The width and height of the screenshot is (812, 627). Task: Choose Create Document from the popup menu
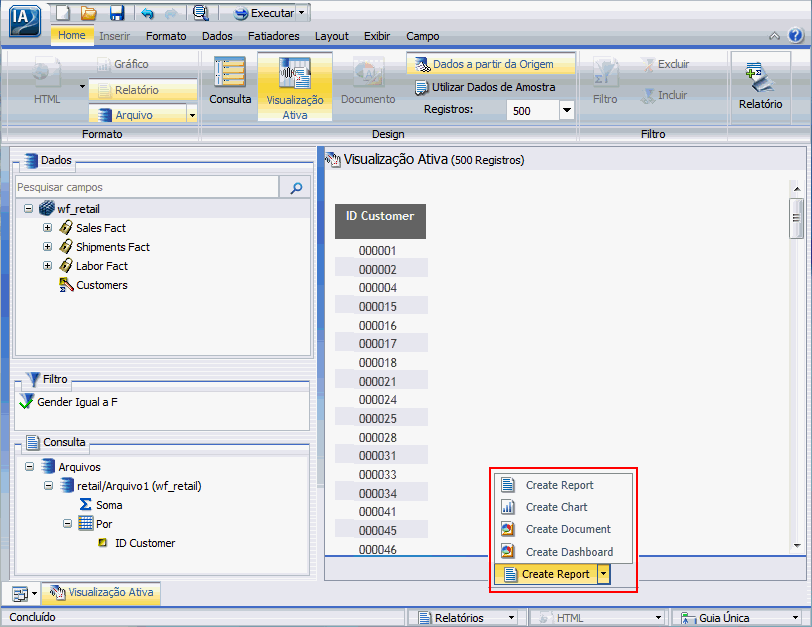(563, 529)
